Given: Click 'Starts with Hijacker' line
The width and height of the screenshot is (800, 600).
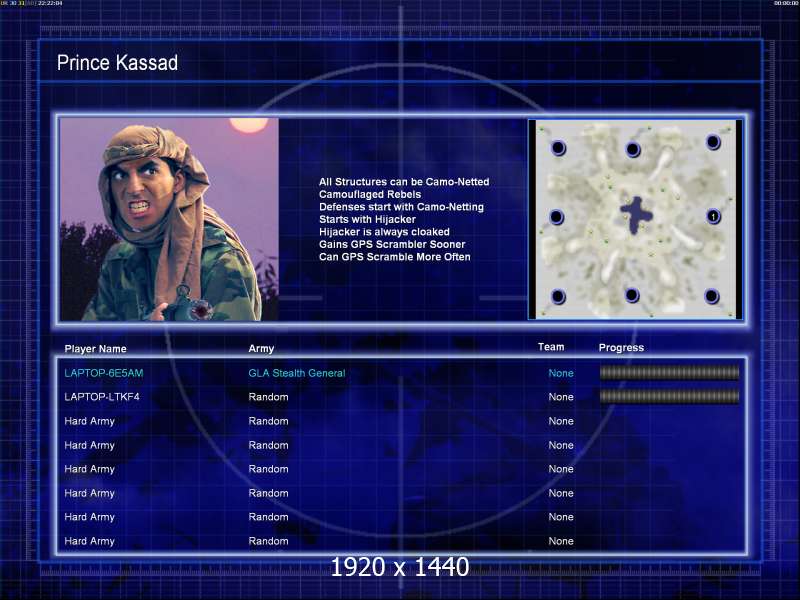Looking at the screenshot, I should pos(367,219).
